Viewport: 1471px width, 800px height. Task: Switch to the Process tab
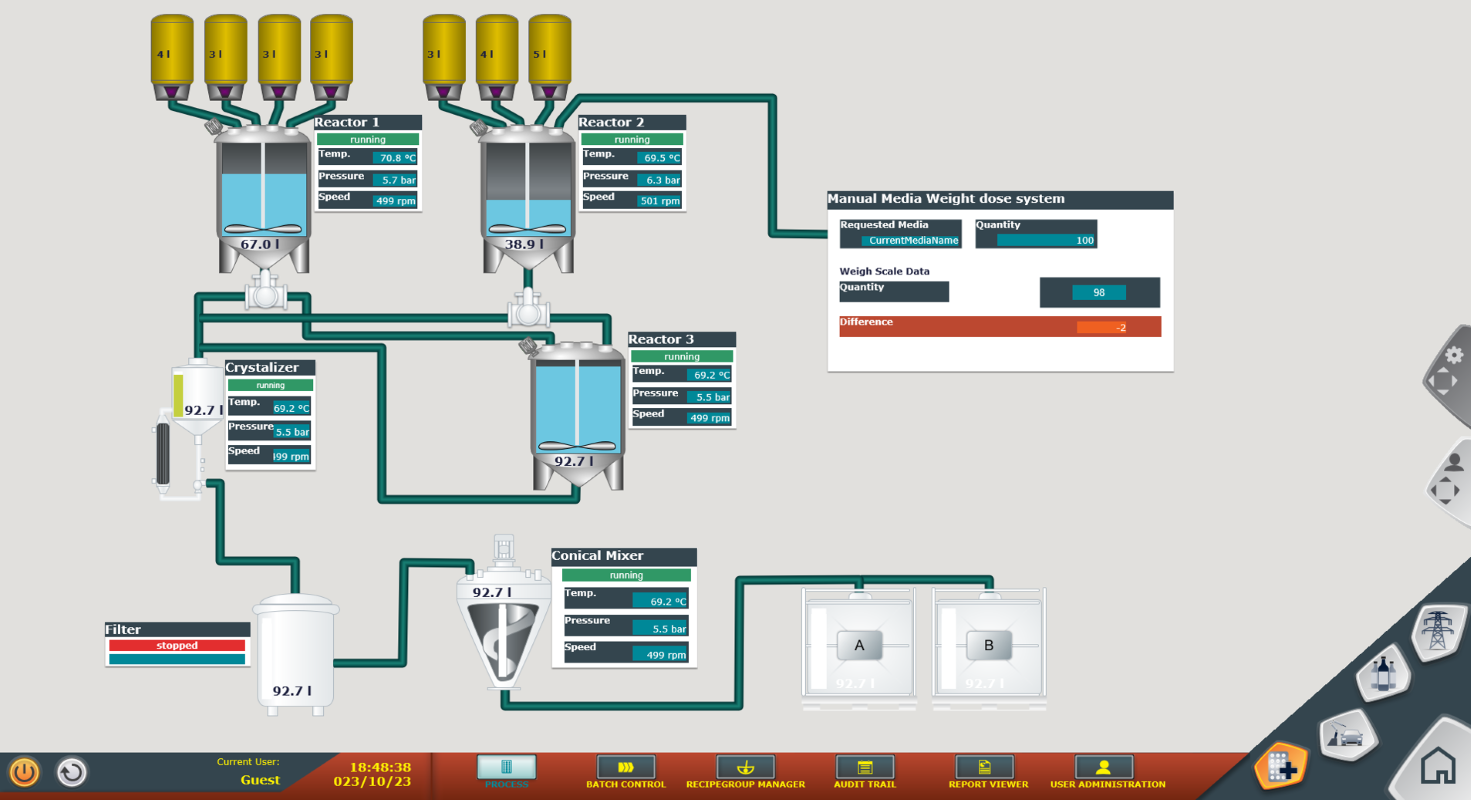pyautogui.click(x=506, y=772)
